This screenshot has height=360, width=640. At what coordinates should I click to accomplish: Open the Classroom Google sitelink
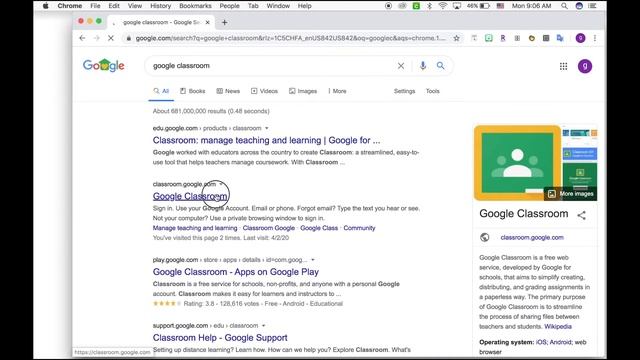pos(269,228)
